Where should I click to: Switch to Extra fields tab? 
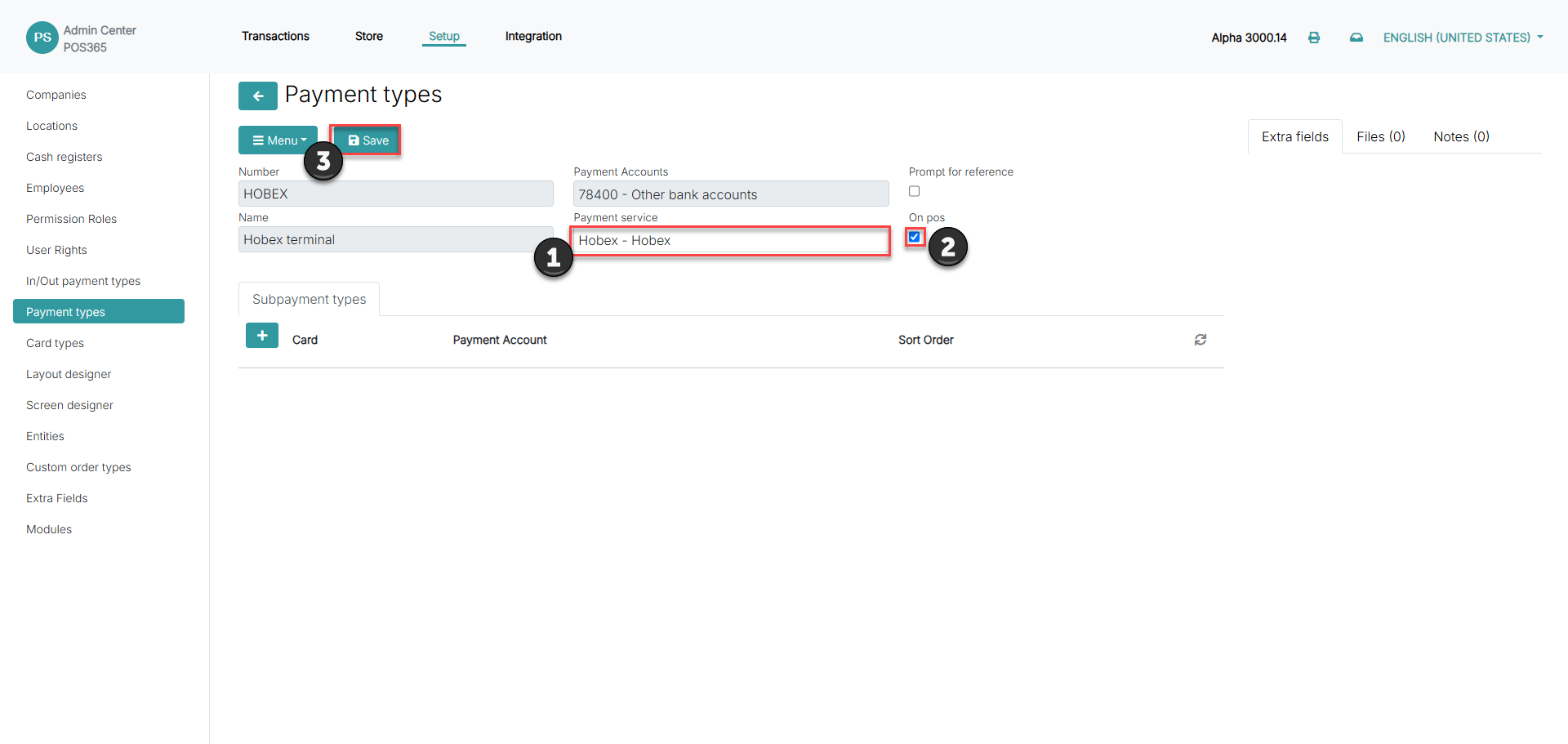(1295, 136)
